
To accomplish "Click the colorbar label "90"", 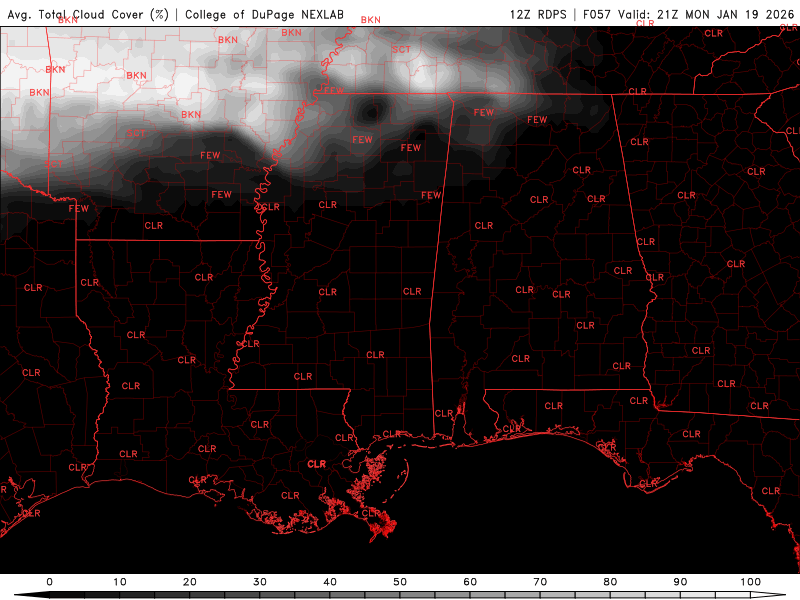I will [680, 582].
